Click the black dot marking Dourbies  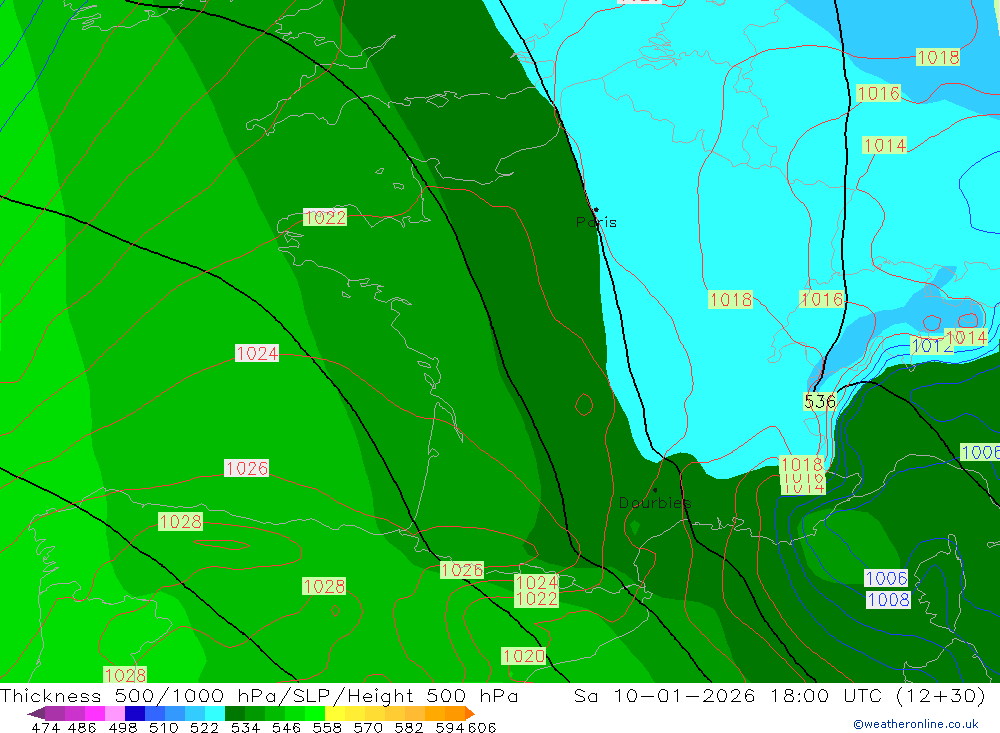coord(655,490)
